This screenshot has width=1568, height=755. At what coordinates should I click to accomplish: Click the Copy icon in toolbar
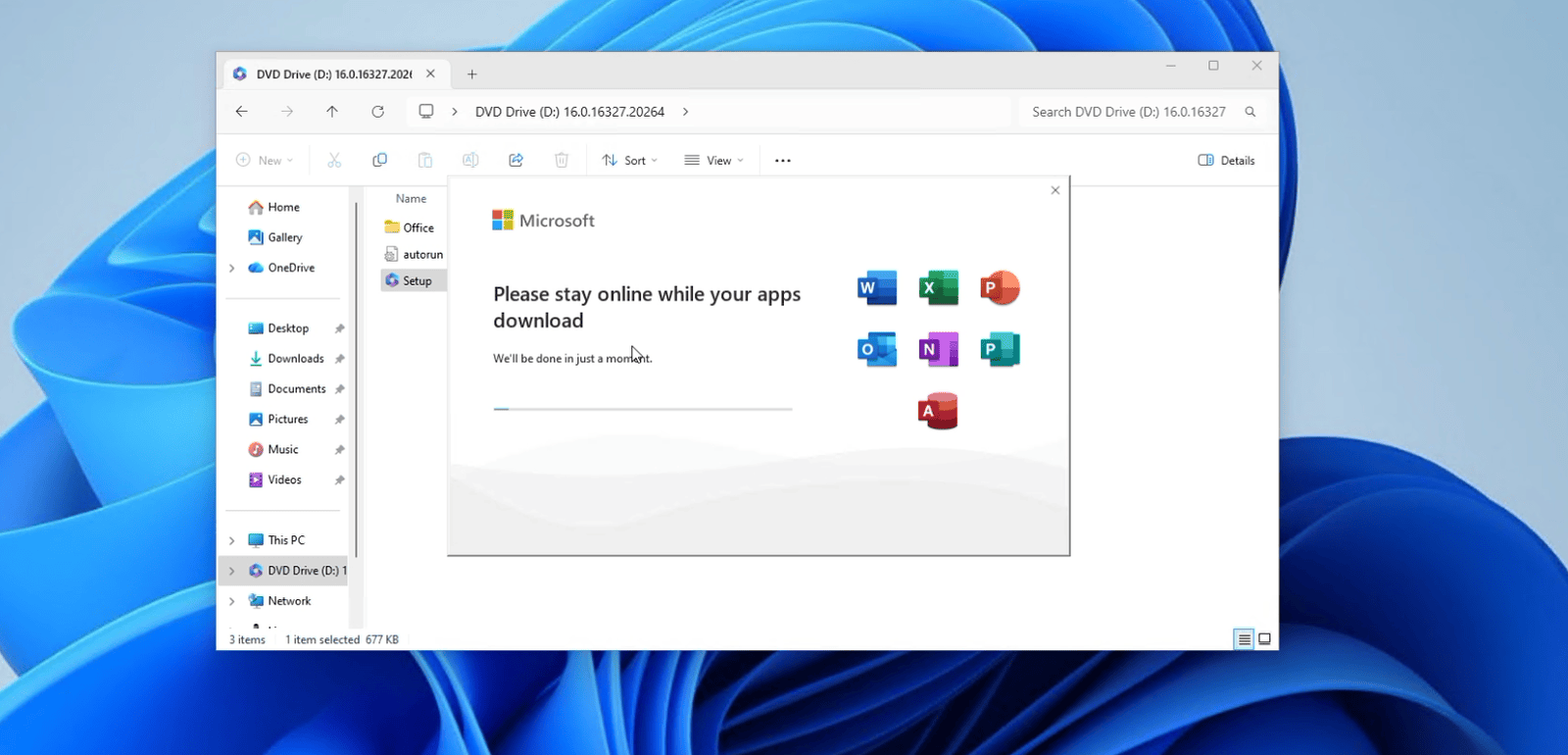pos(379,160)
